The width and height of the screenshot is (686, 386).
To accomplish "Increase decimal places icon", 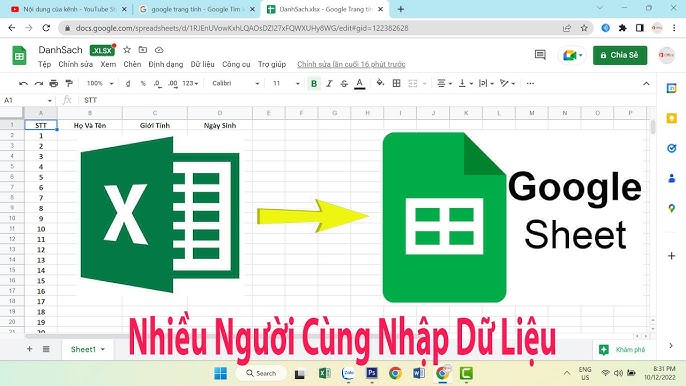I will click(x=173, y=83).
